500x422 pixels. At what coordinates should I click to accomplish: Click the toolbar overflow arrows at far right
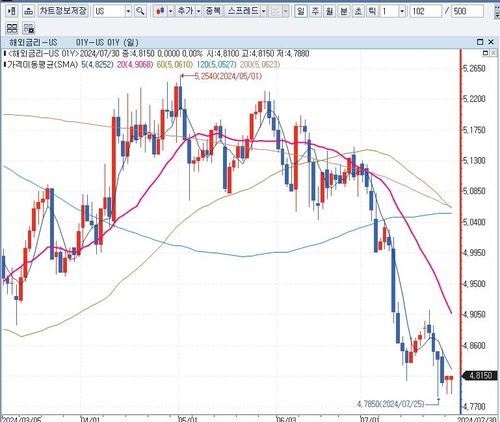[x=496, y=12]
